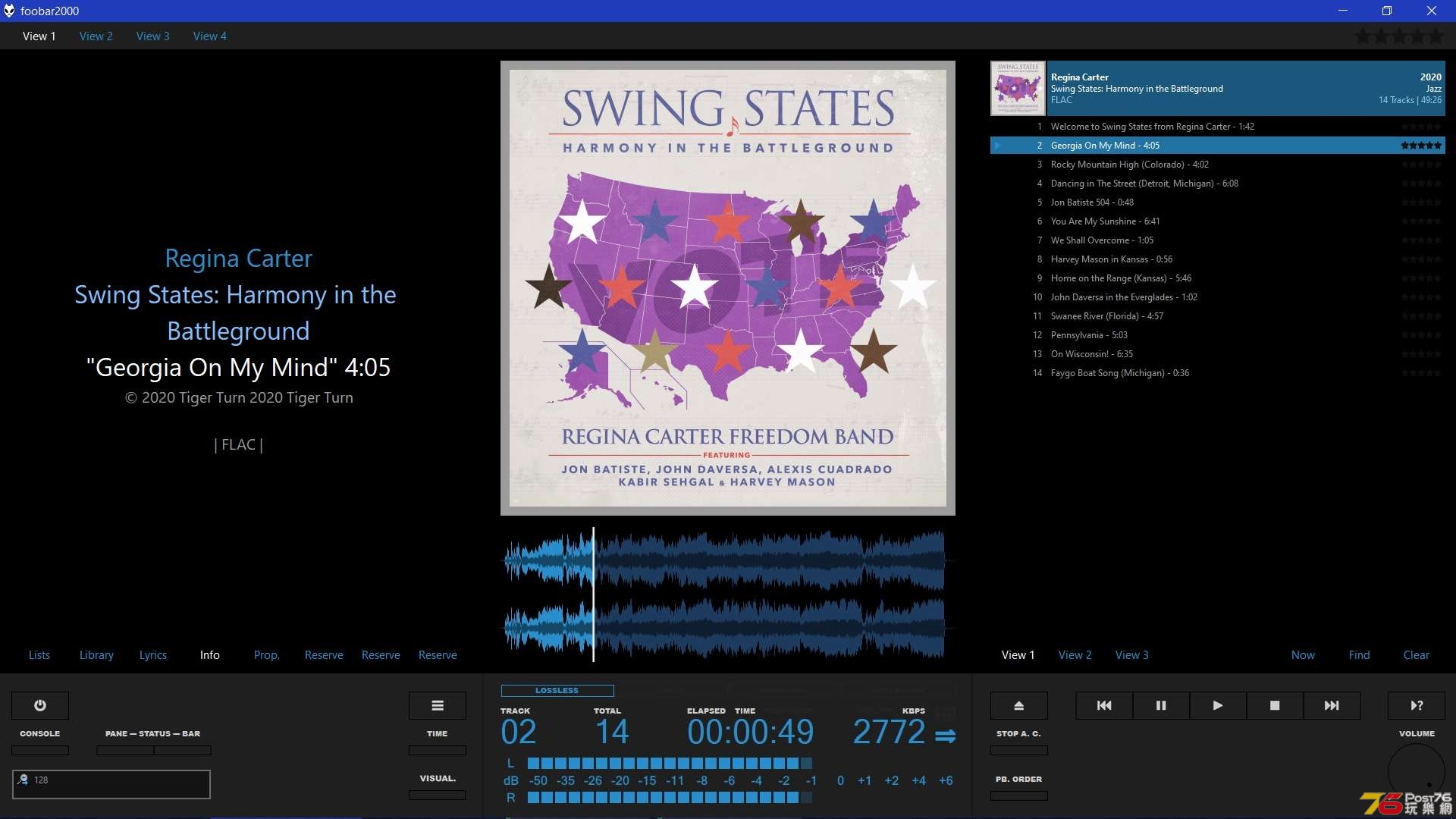Open the Lyrics panel tab
This screenshot has height=819, width=1456.
click(153, 655)
